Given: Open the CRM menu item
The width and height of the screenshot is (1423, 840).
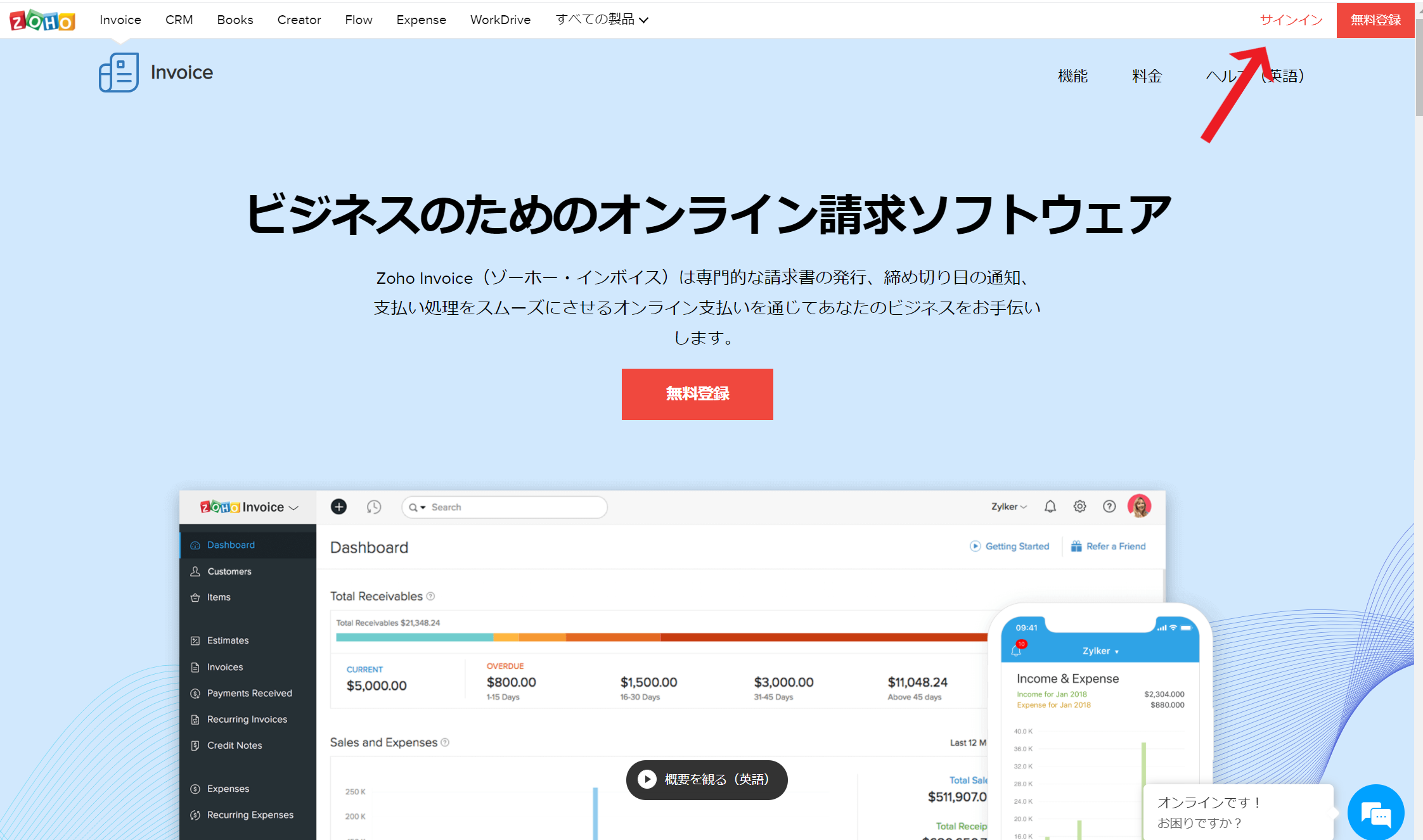Looking at the screenshot, I should [x=179, y=20].
